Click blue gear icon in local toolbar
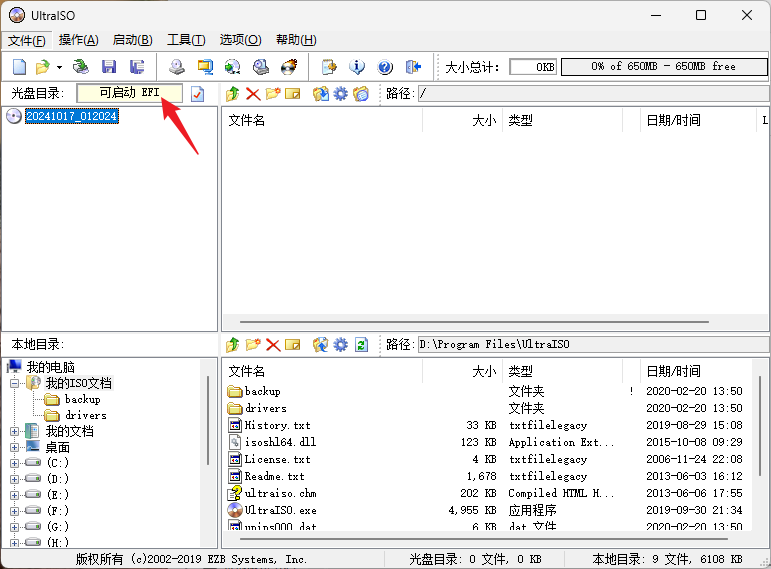Image resolution: width=771 pixels, height=569 pixels. (x=340, y=345)
